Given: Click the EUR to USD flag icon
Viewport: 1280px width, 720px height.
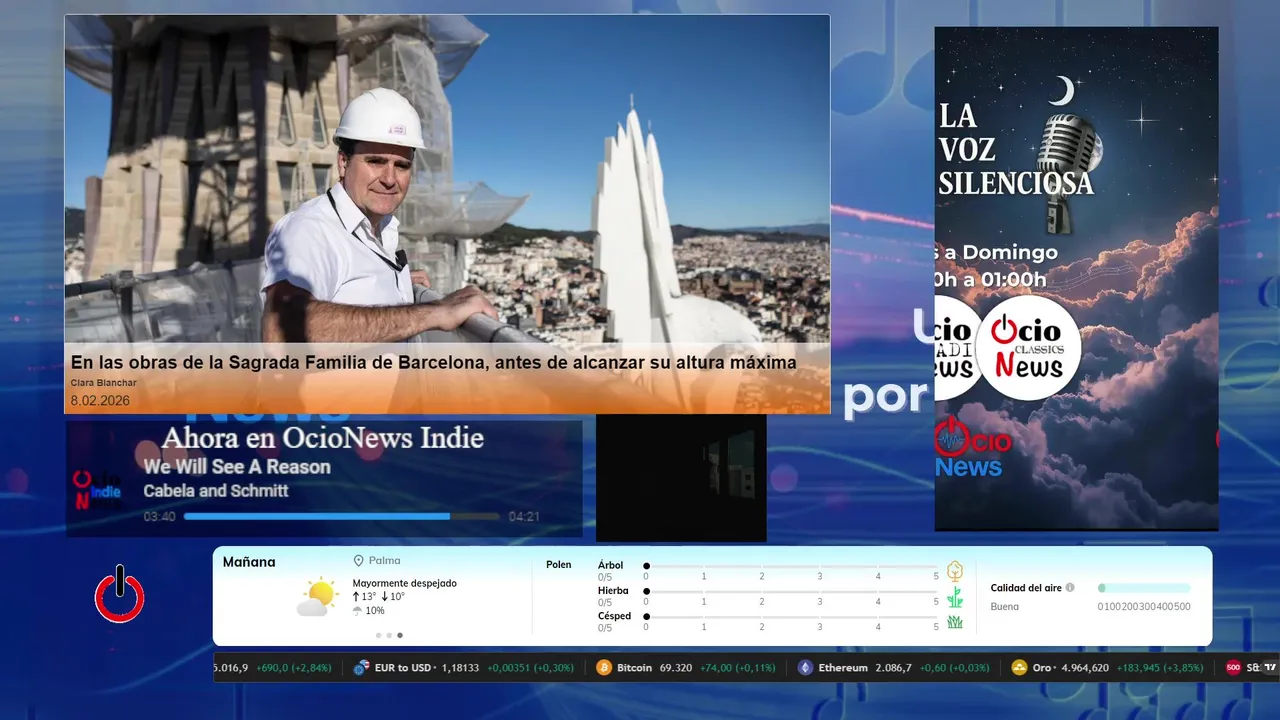Looking at the screenshot, I should (x=361, y=667).
